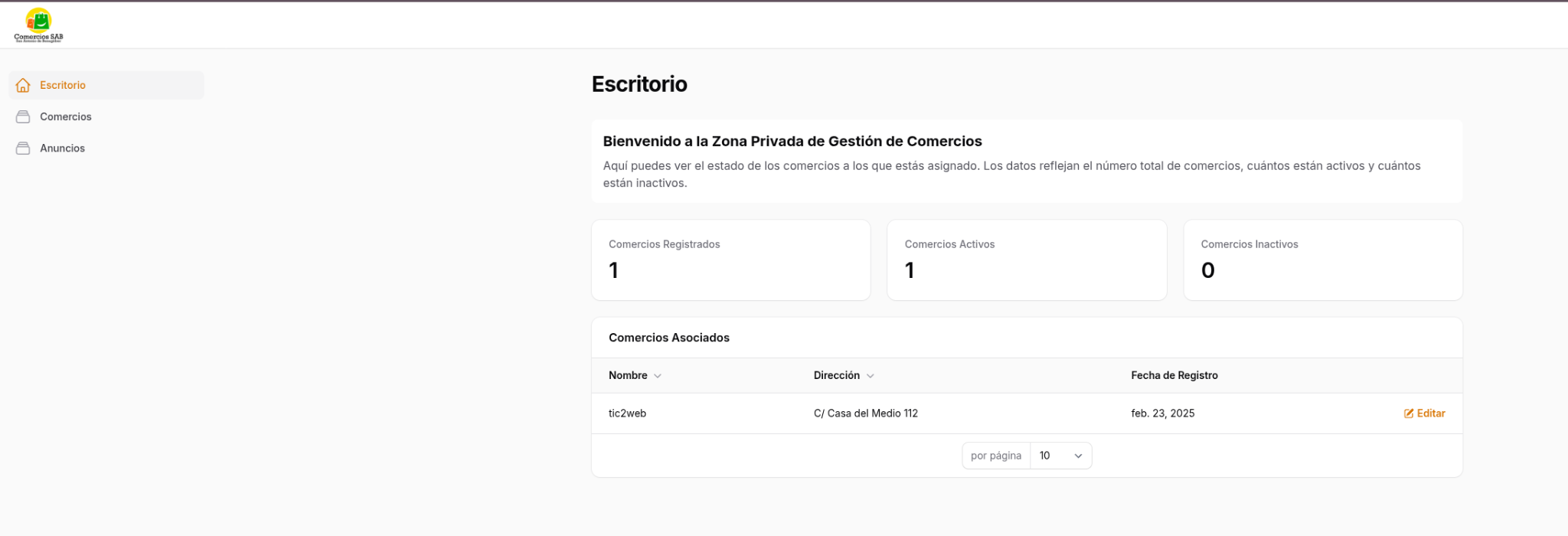Click the Escritorio home icon

(24, 85)
